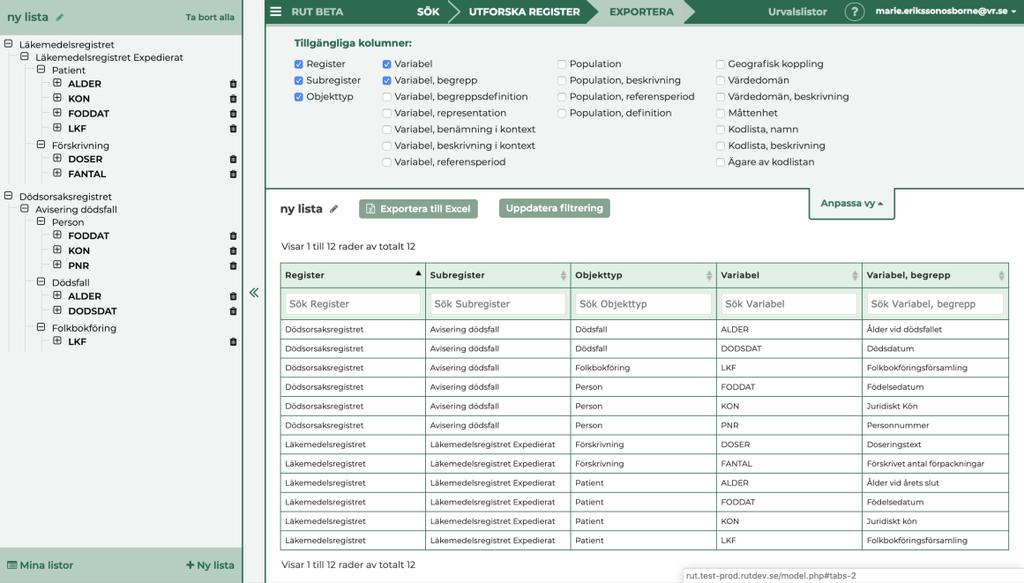
Task: Expand the DODSDAT variable node
Action: [x=57, y=310]
